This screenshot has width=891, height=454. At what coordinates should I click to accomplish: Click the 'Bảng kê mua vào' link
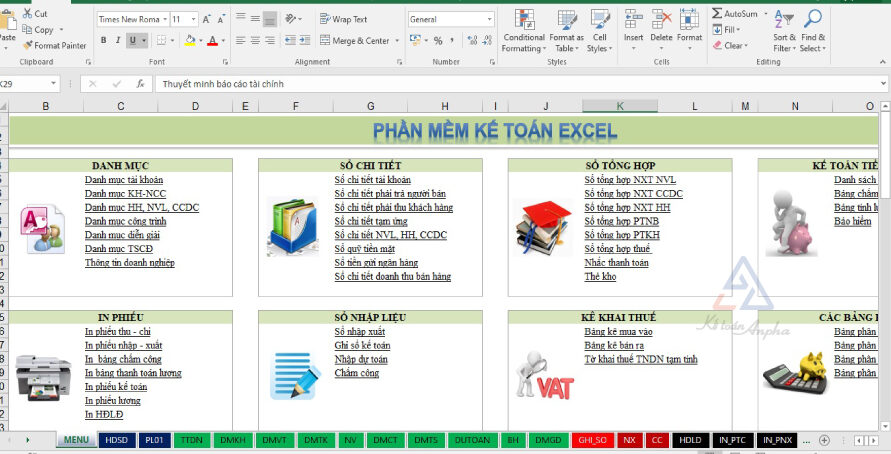(618, 331)
